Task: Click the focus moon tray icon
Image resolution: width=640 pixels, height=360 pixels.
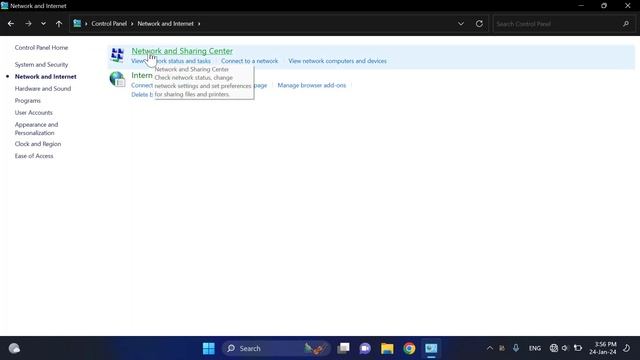Action: [627, 348]
